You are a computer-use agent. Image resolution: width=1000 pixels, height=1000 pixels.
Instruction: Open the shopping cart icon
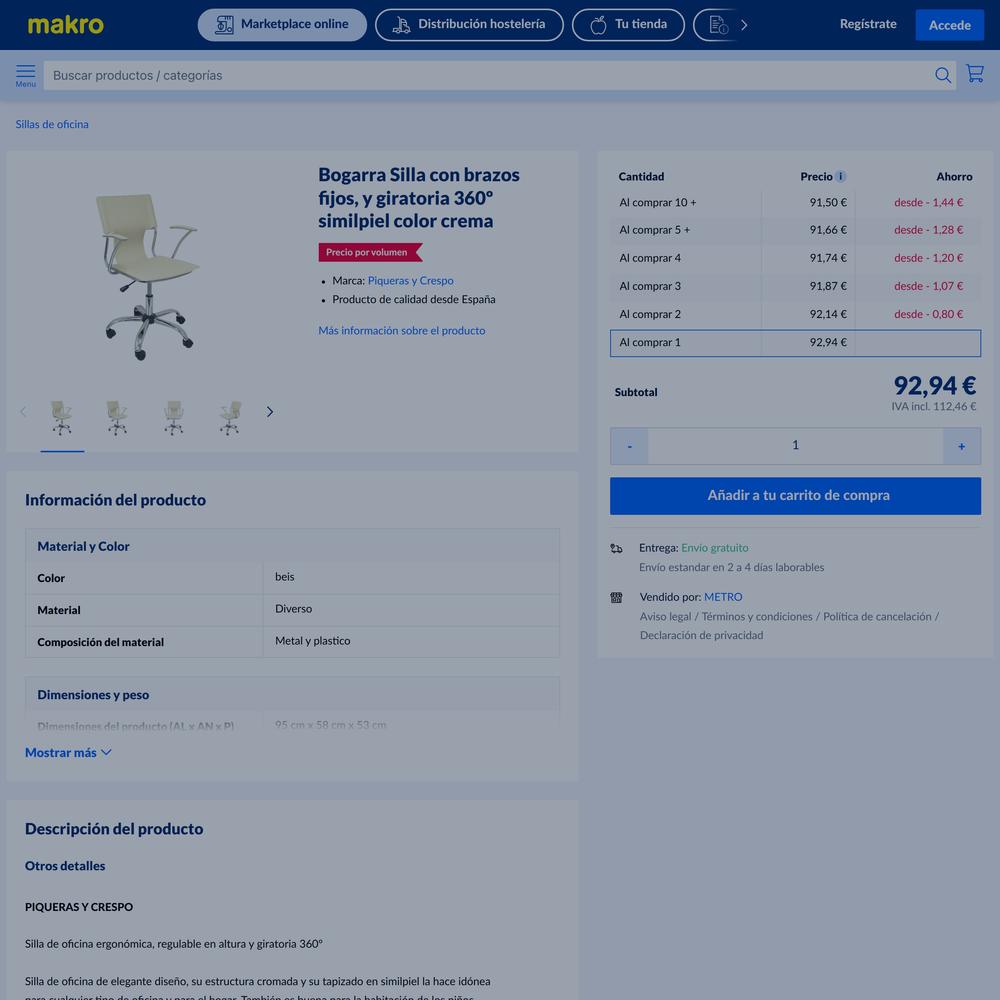coord(974,73)
